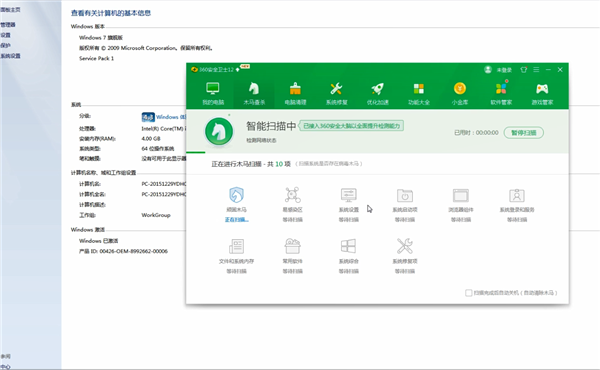The width and height of the screenshot is (600, 370).
Task: Click the 正在扫描 status text
Action: coord(236,220)
